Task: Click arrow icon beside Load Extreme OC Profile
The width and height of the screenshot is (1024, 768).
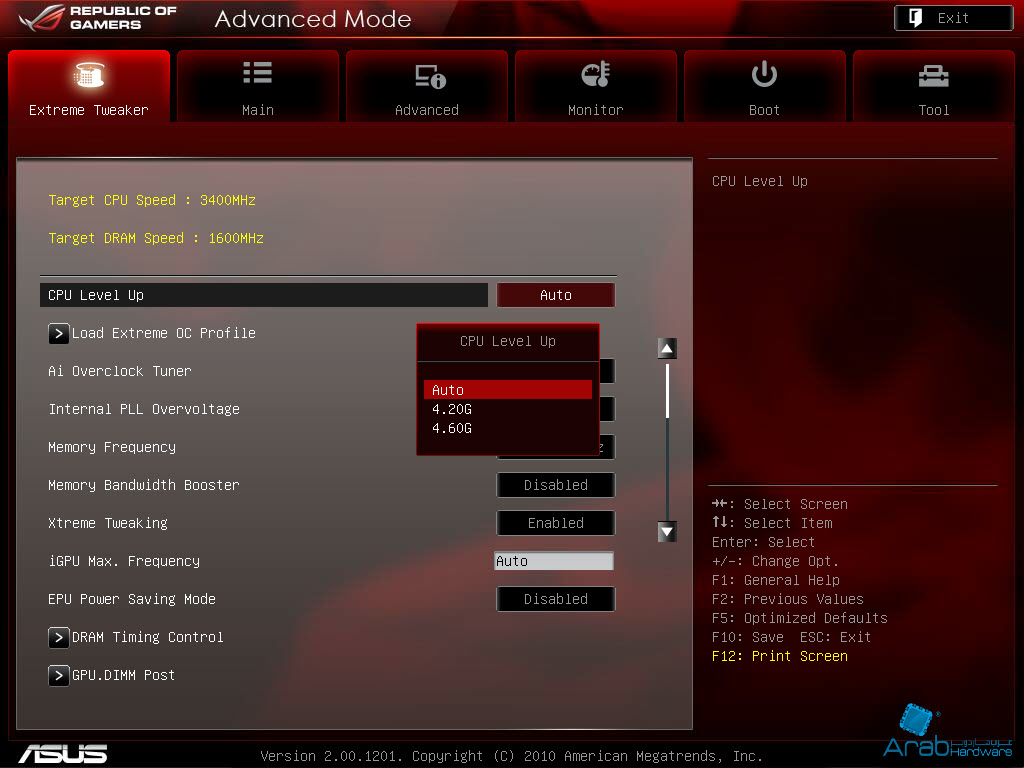Action: point(58,334)
